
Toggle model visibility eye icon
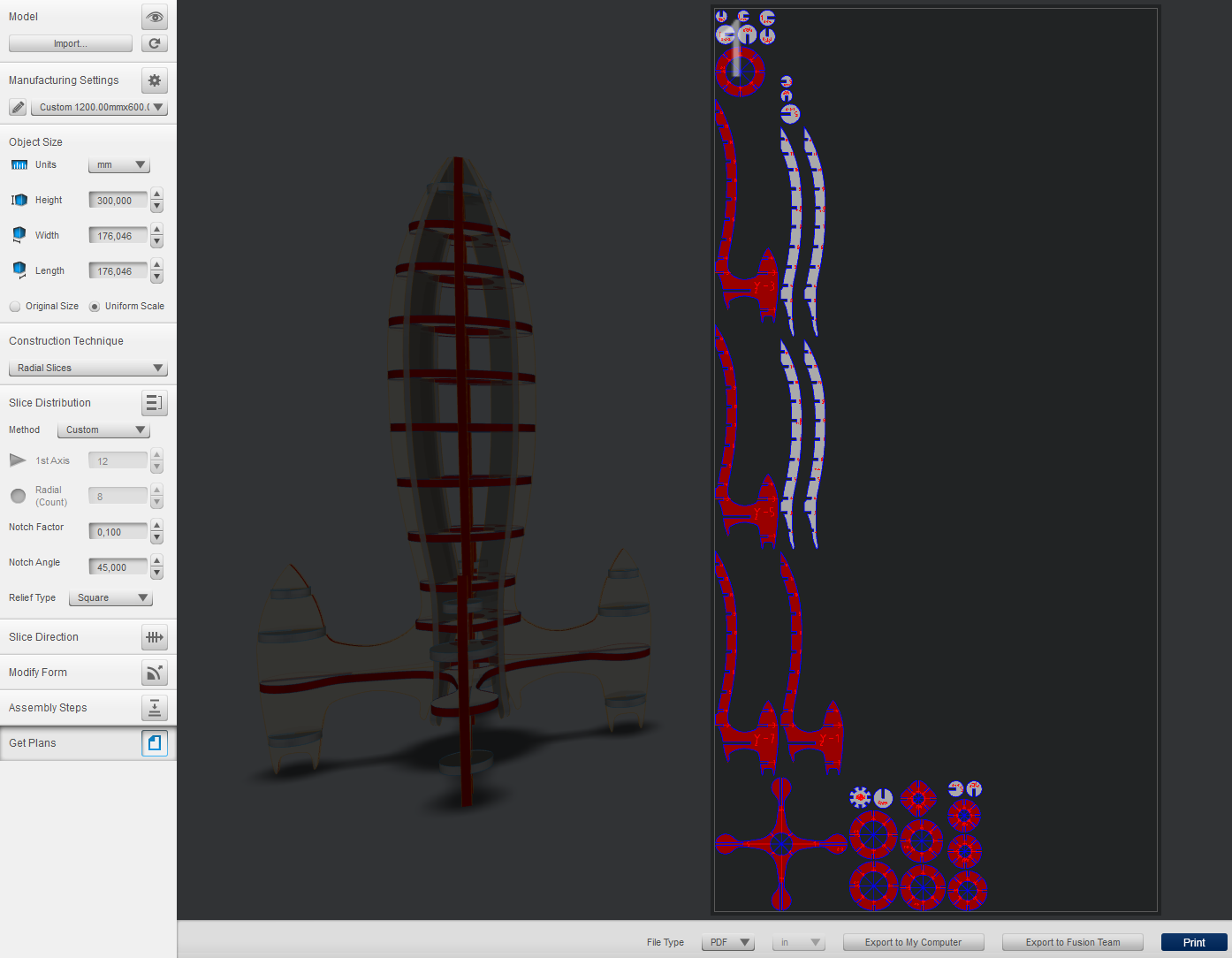pos(155,17)
